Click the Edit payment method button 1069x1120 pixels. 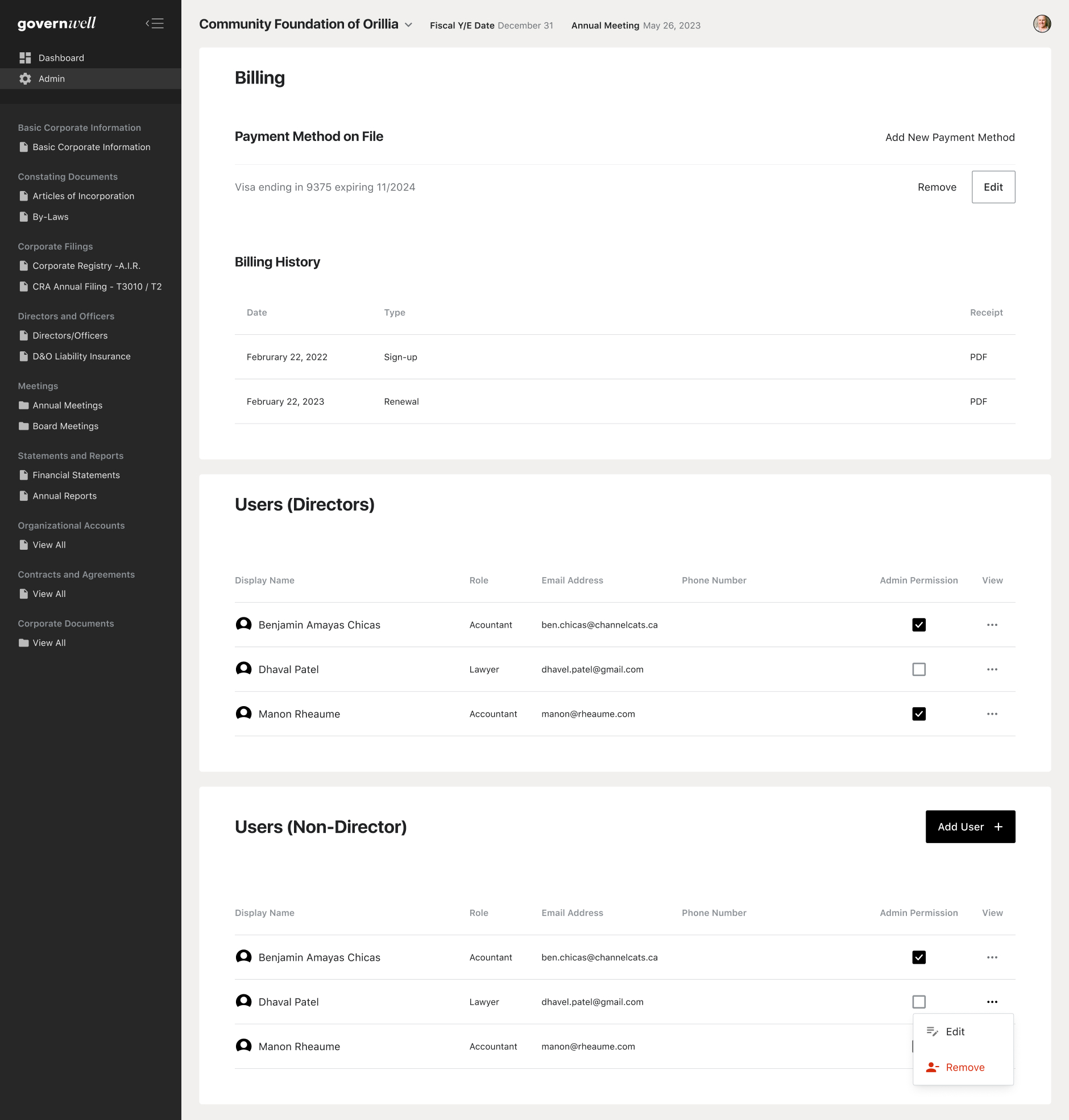click(993, 187)
